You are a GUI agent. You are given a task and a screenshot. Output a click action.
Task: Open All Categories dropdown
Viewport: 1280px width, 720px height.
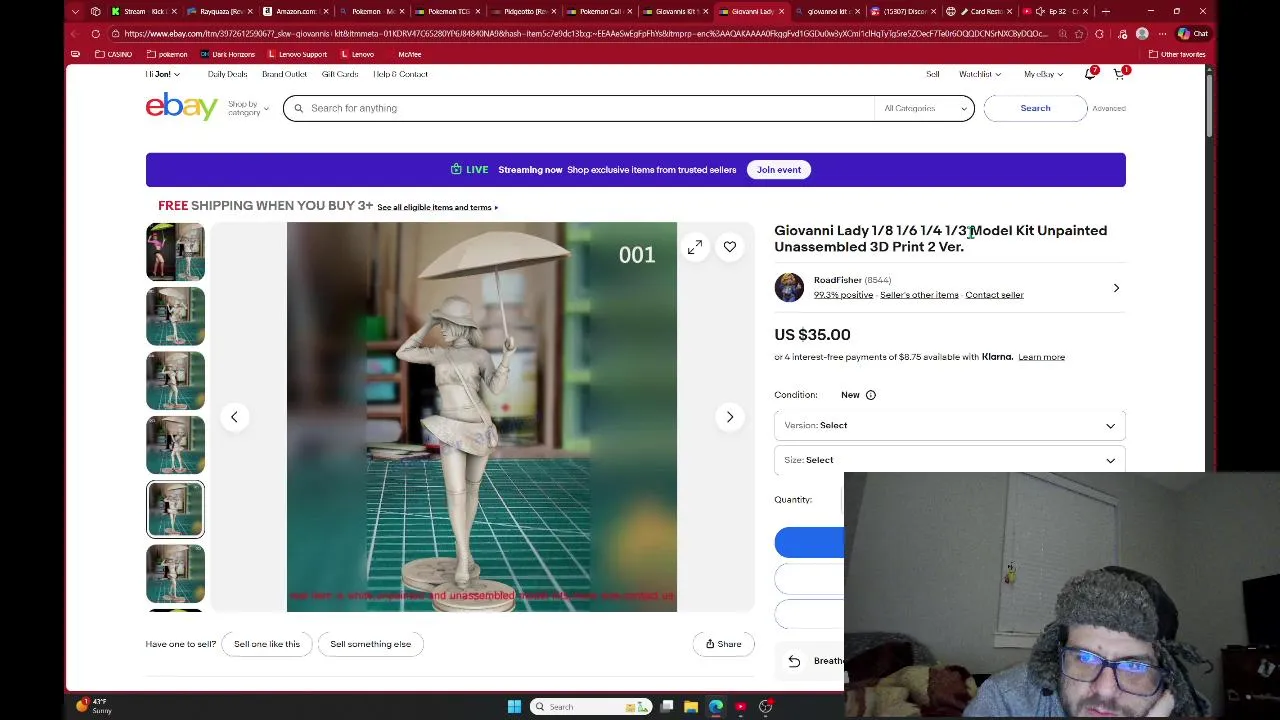click(x=926, y=108)
